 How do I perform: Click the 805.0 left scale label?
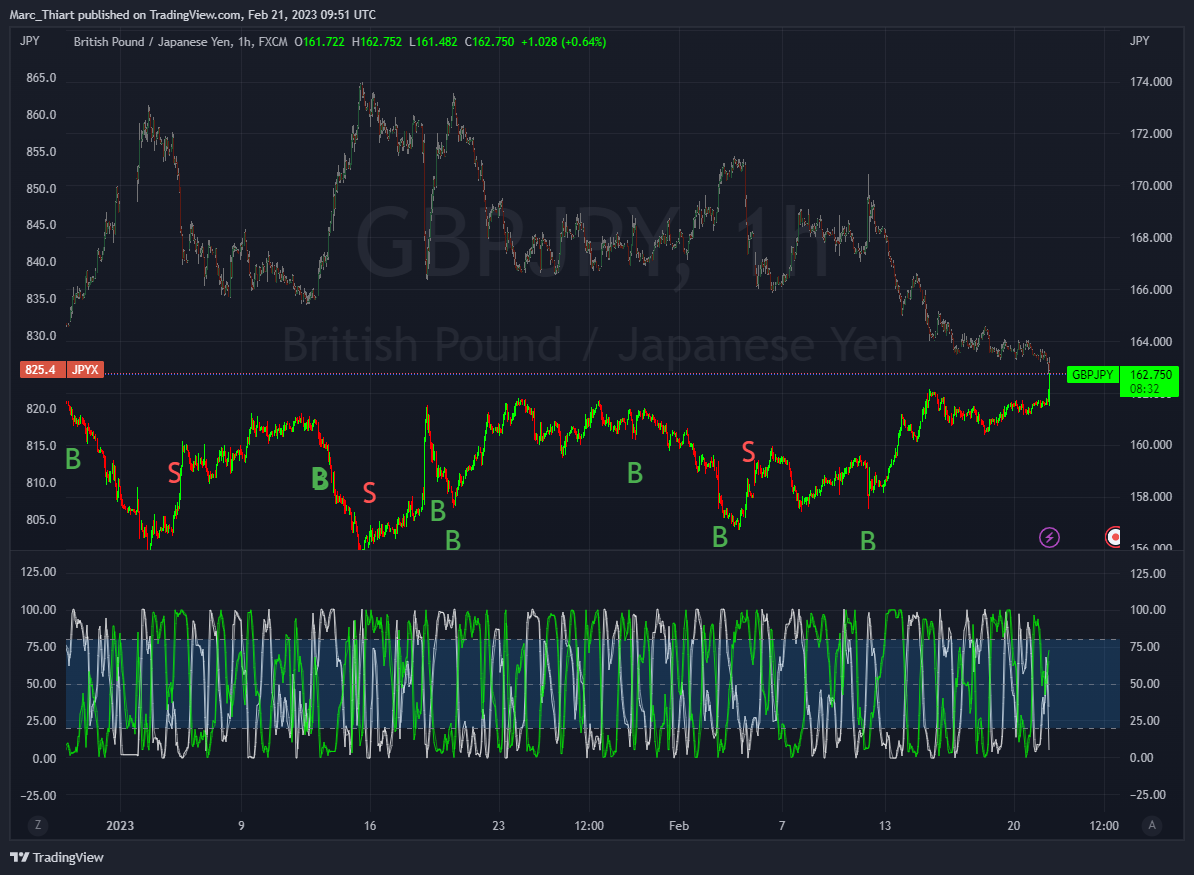tap(41, 520)
